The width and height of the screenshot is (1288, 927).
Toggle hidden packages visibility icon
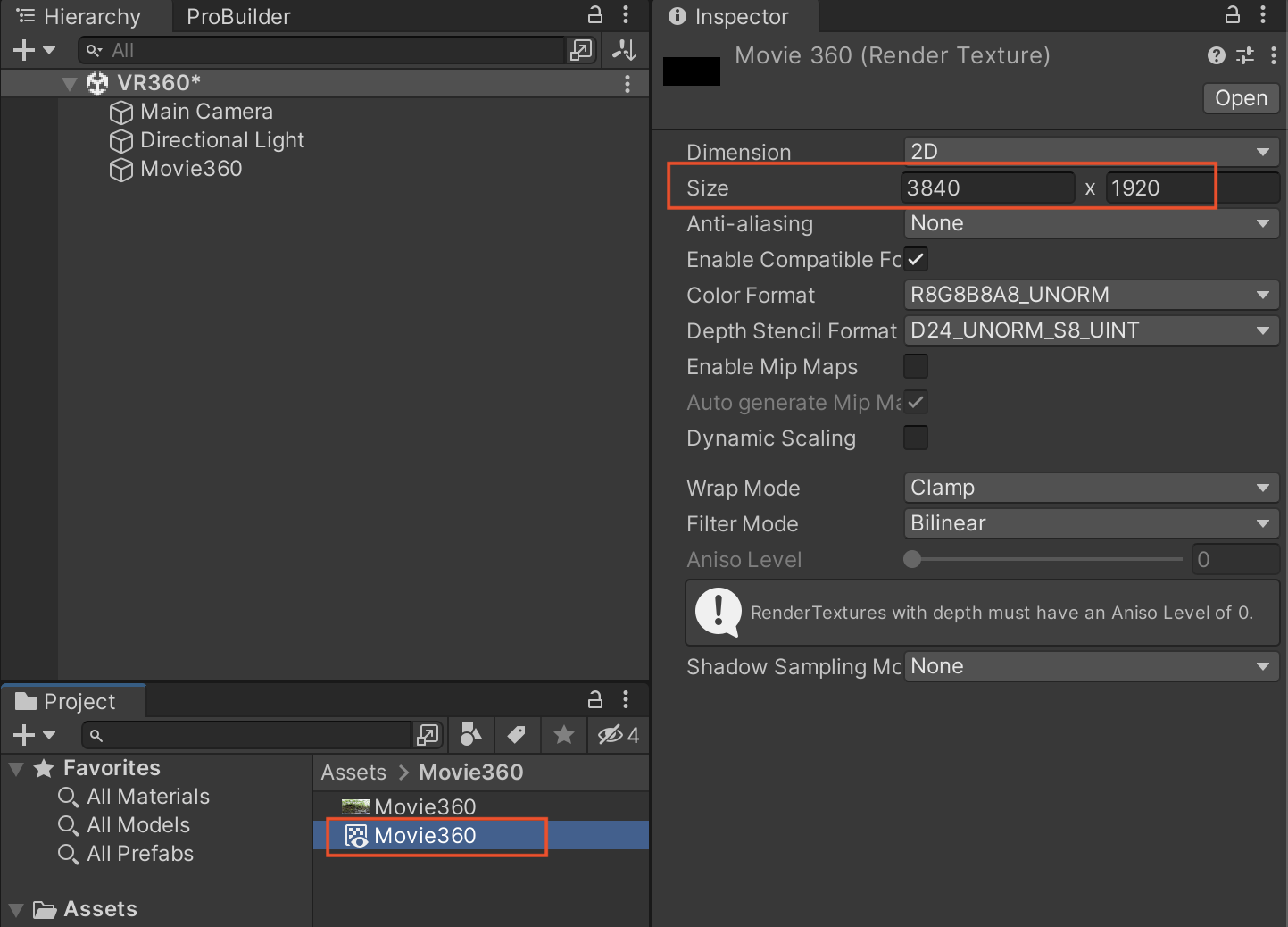618,735
